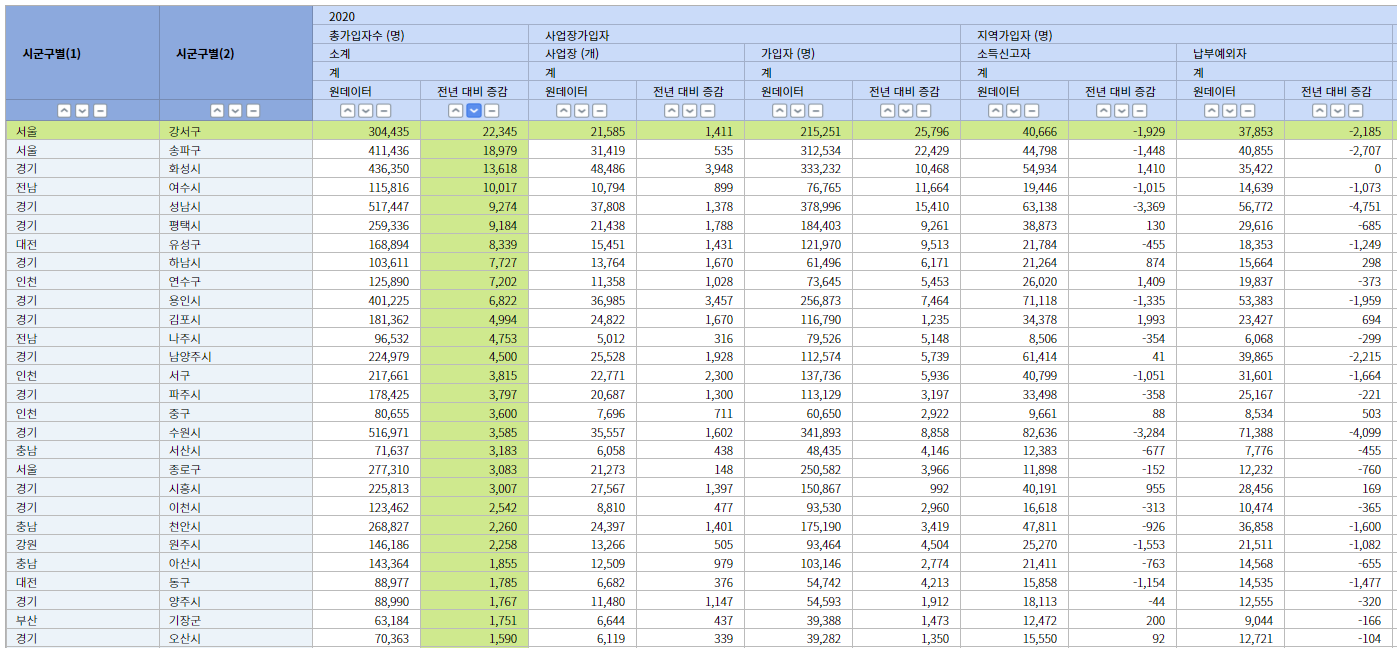Reset sort for 가입자 (명) 원데이터

[816, 111]
